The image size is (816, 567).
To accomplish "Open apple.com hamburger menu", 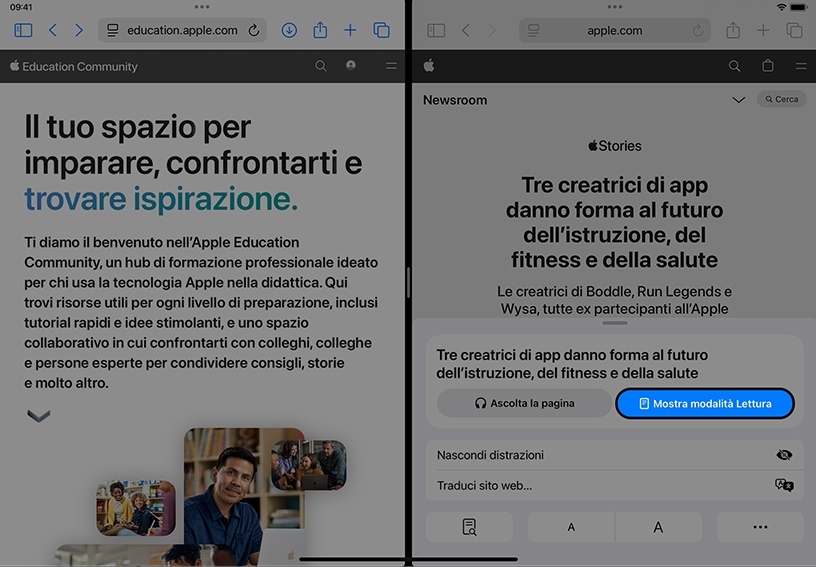I will coord(801,66).
